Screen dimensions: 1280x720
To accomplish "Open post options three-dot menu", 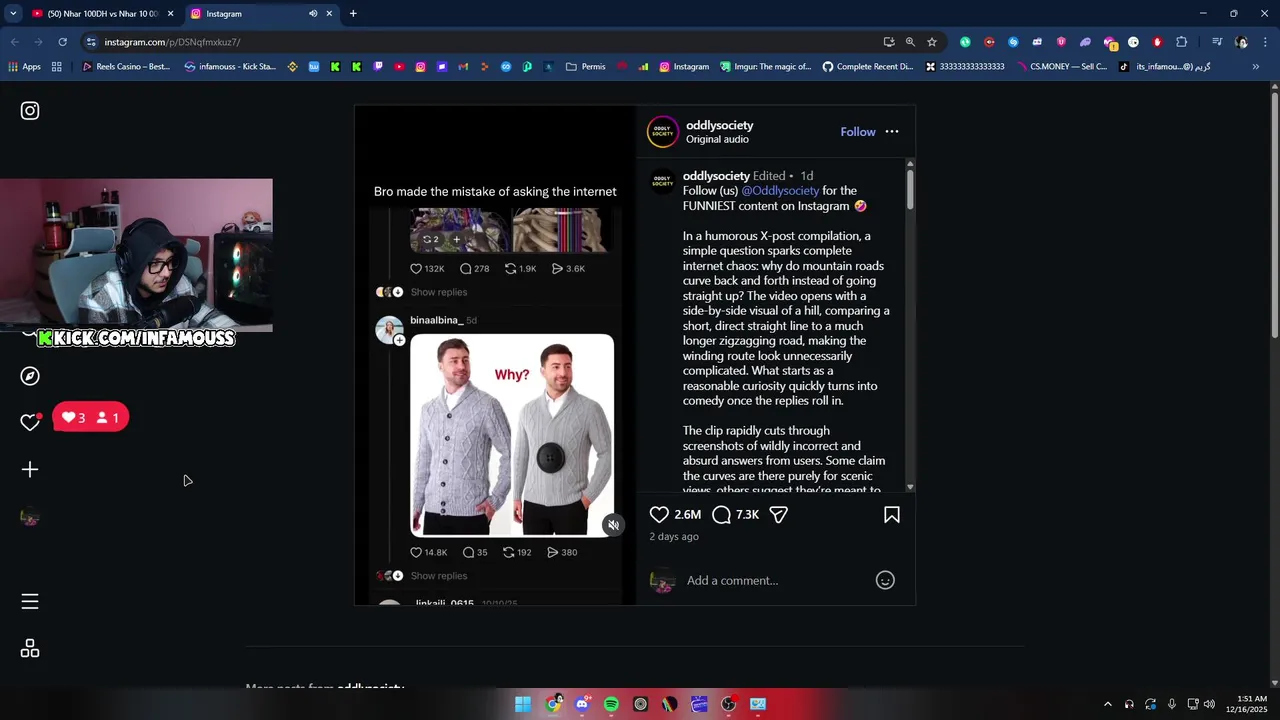I will pos(892,132).
